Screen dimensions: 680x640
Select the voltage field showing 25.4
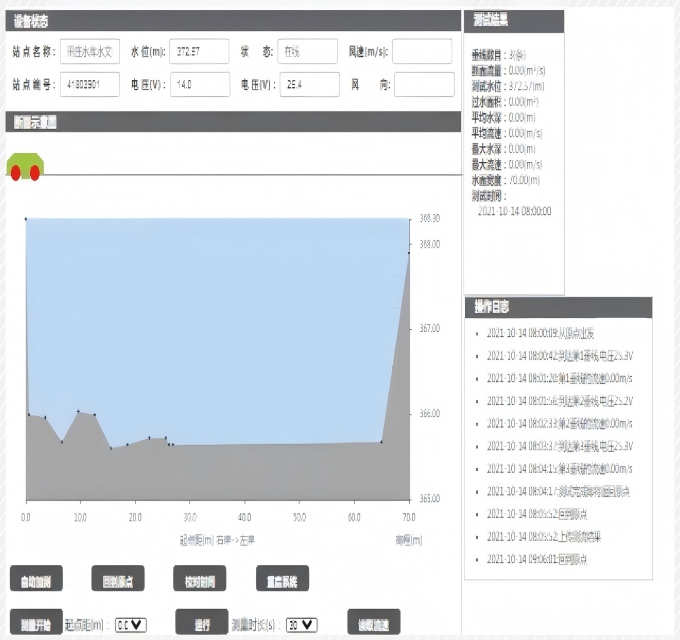308,85
